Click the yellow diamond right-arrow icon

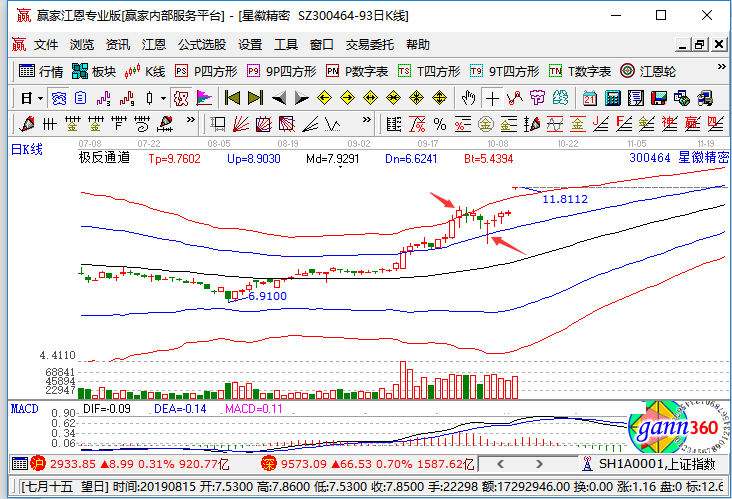[x=347, y=98]
